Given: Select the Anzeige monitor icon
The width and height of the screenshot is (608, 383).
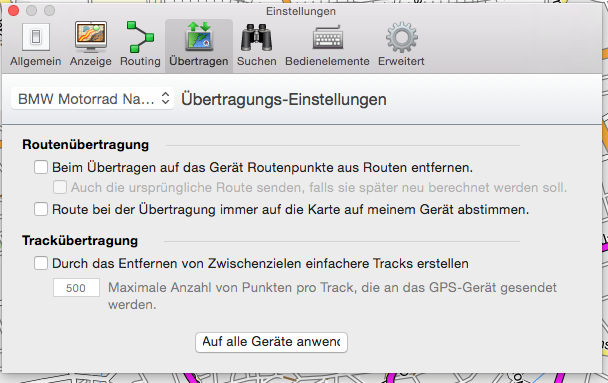Looking at the screenshot, I should 91,37.
